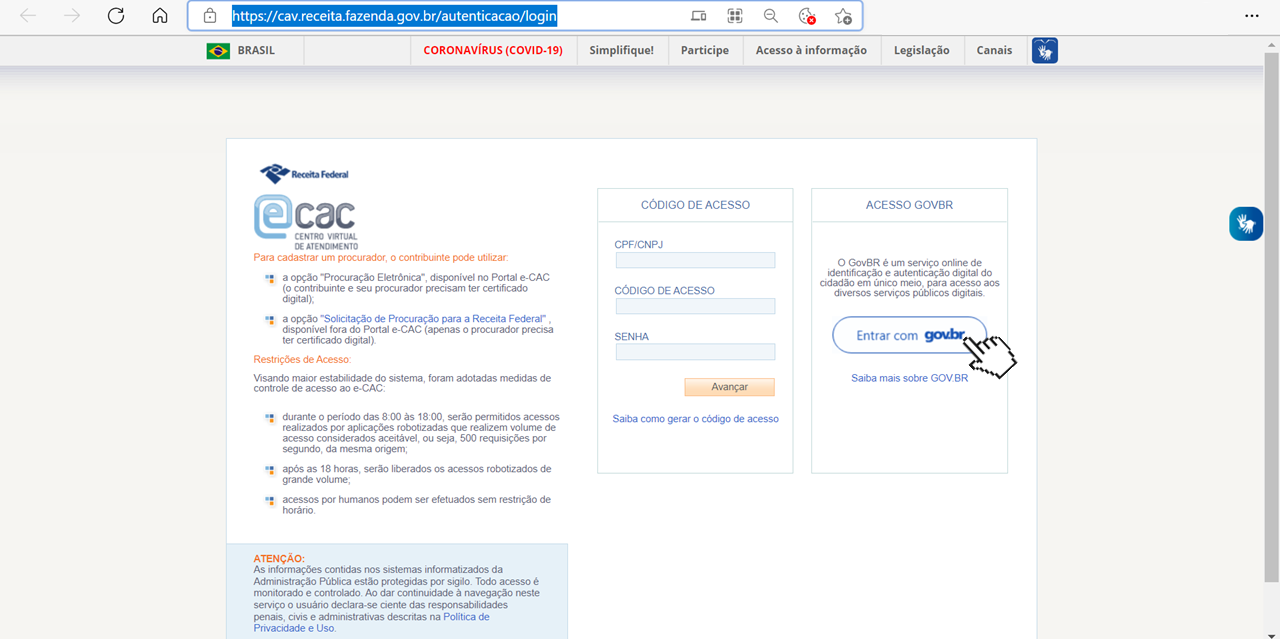Add this page to favorites
This screenshot has height=639, width=1280.
click(x=843, y=16)
